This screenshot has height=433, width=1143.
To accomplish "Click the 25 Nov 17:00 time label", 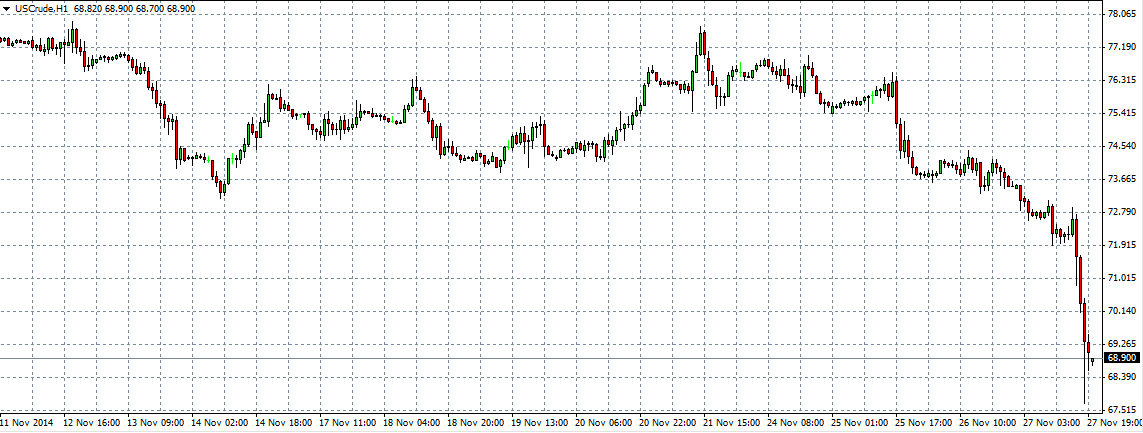I will tap(927, 424).
